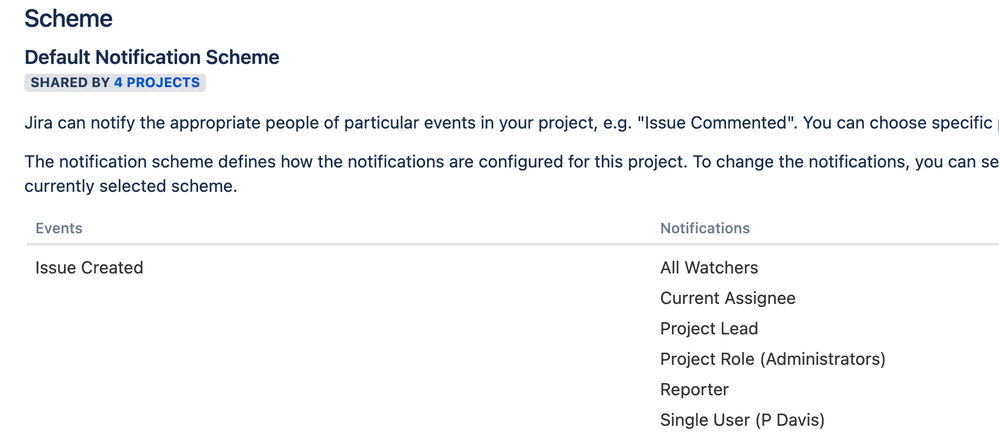Select the Default Notification Scheme title
This screenshot has height=441, width=999.
152,57
